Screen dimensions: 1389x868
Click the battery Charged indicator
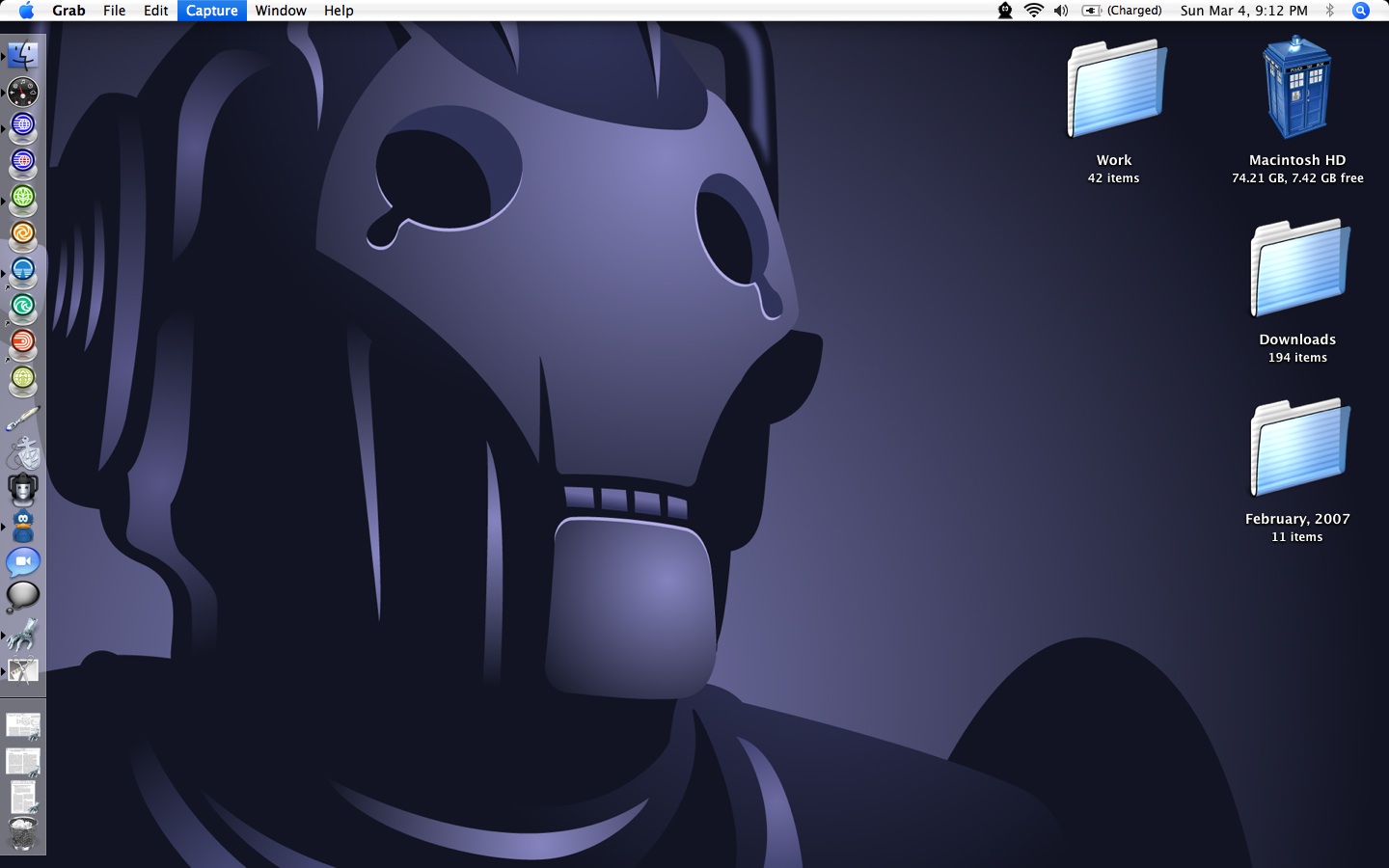click(x=1122, y=11)
